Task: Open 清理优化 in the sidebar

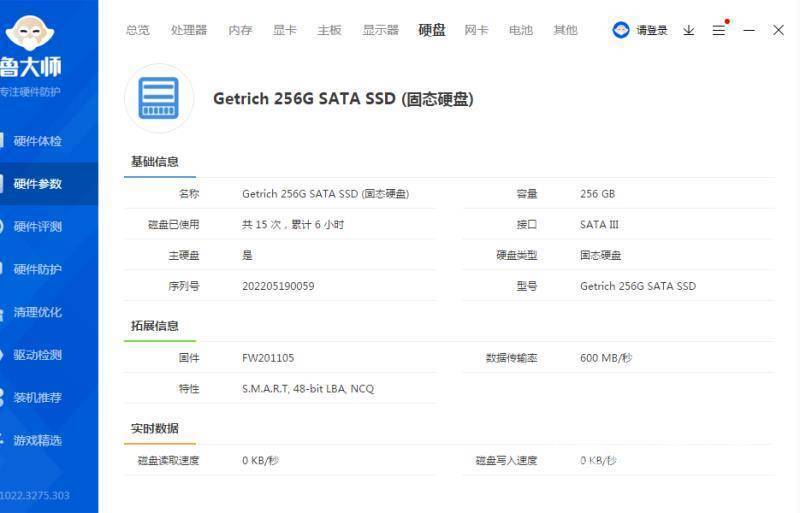Action: tap(49, 312)
